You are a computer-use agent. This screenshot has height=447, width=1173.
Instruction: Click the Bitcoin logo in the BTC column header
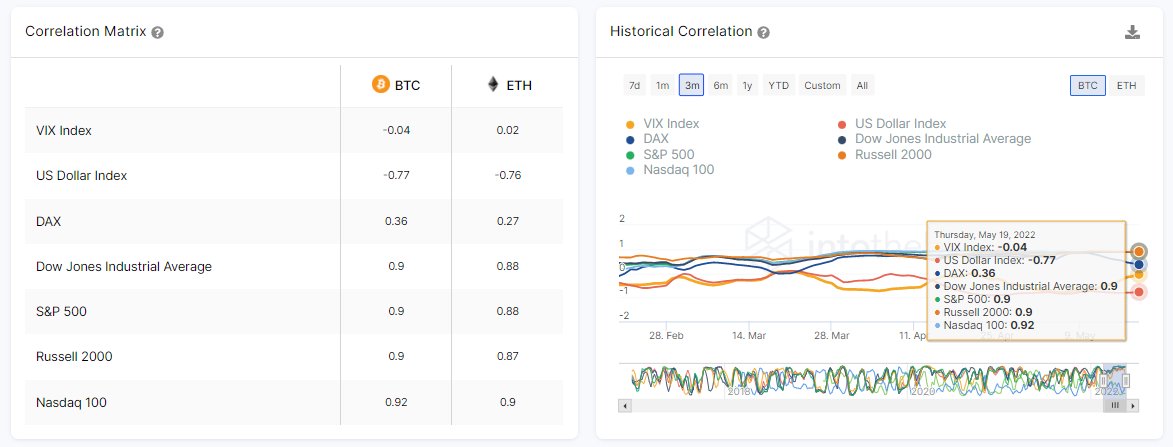tap(381, 84)
